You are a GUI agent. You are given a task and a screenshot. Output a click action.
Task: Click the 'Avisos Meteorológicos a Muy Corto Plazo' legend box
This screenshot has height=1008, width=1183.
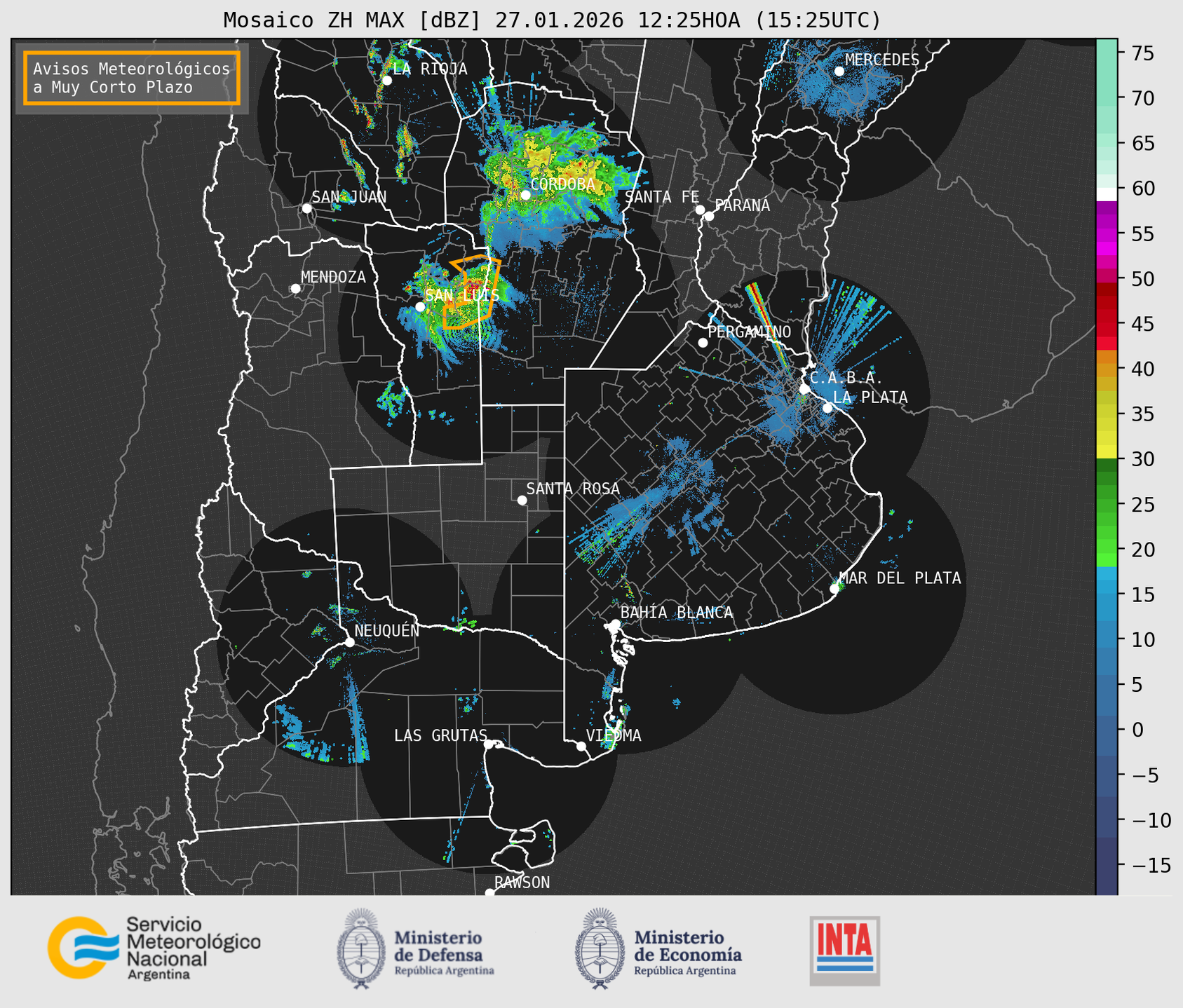[x=132, y=78]
